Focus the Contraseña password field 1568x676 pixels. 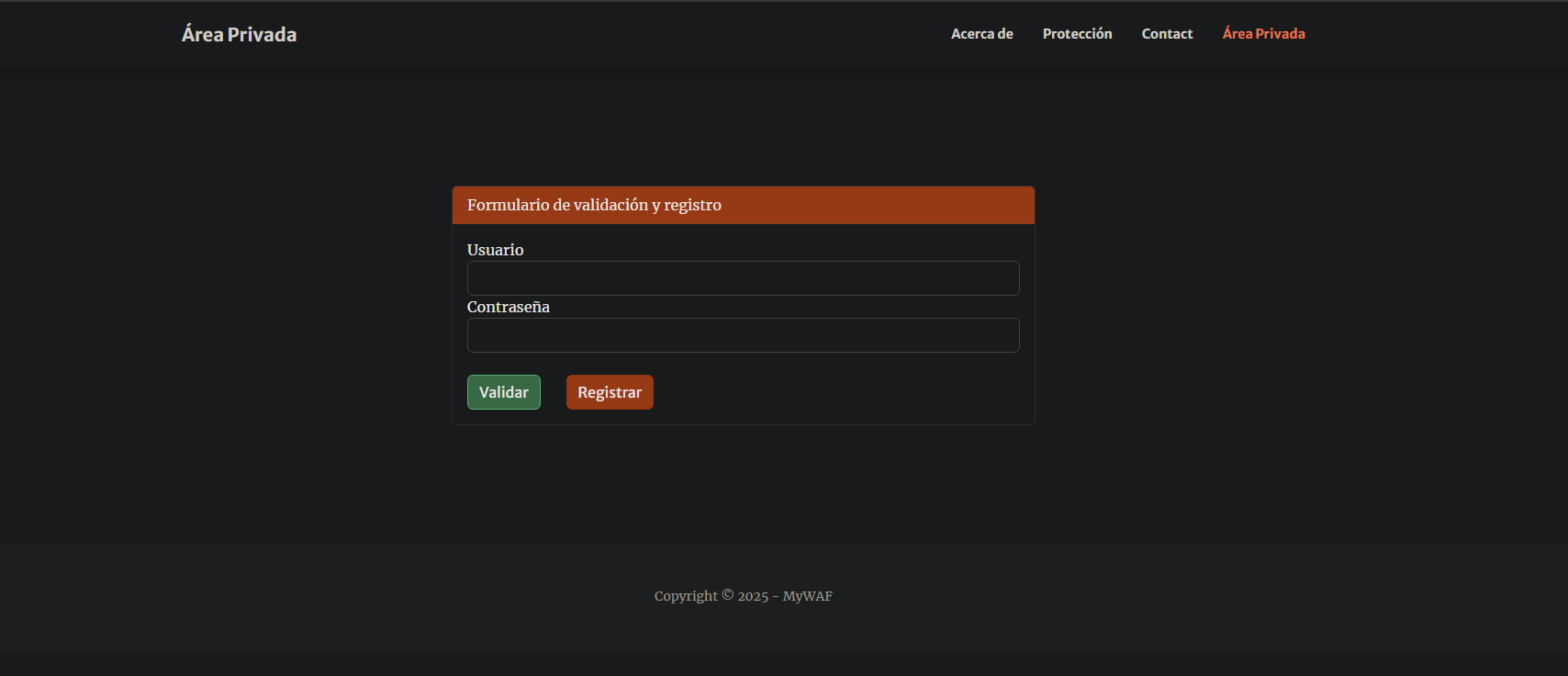click(743, 335)
